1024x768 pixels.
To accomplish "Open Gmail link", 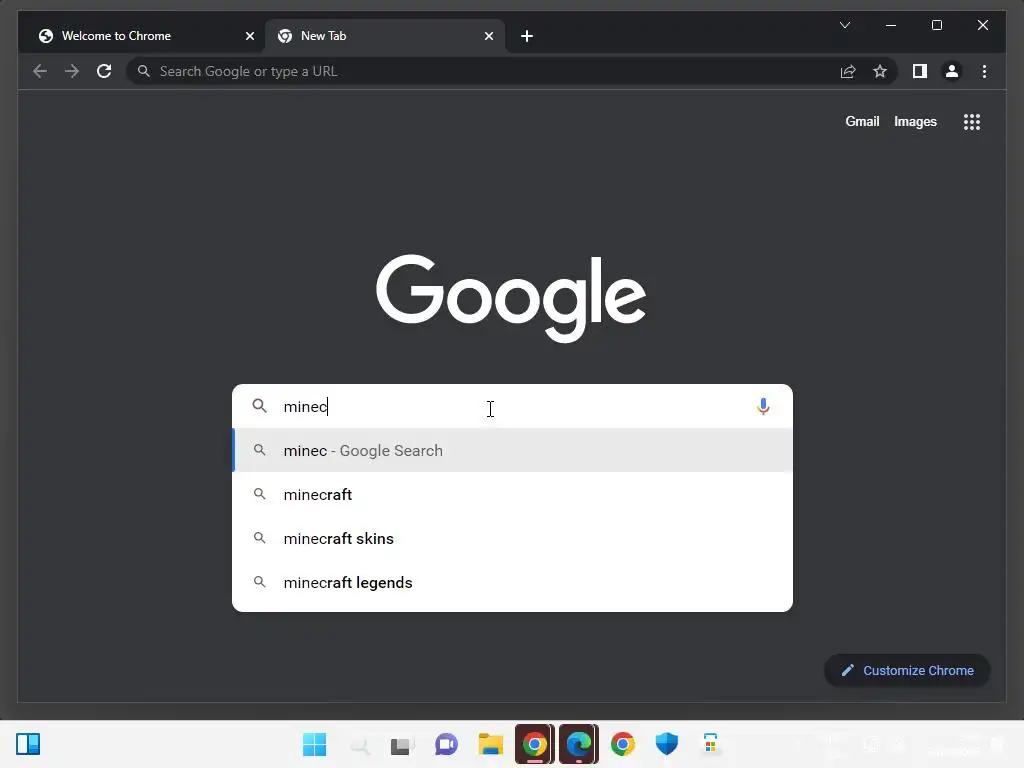I will tap(862, 121).
